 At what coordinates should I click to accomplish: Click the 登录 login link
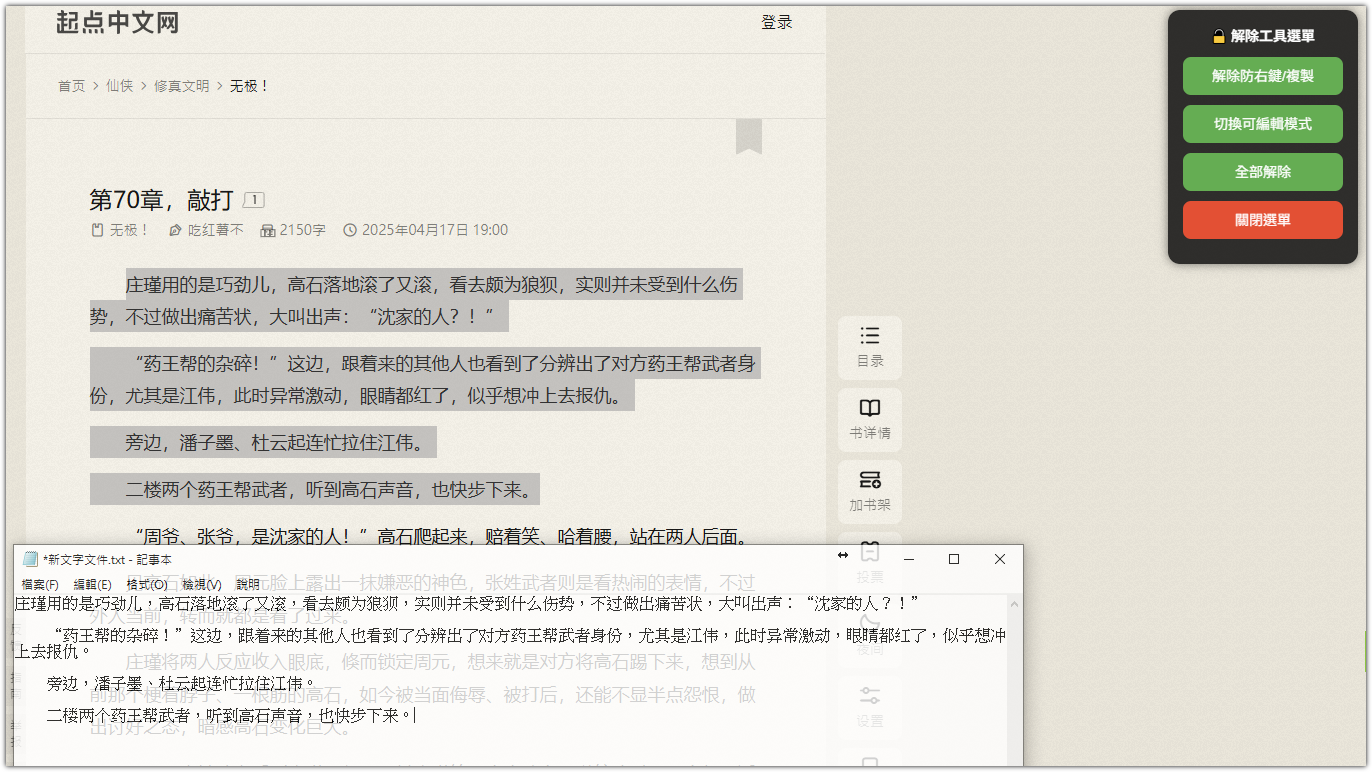point(777,22)
